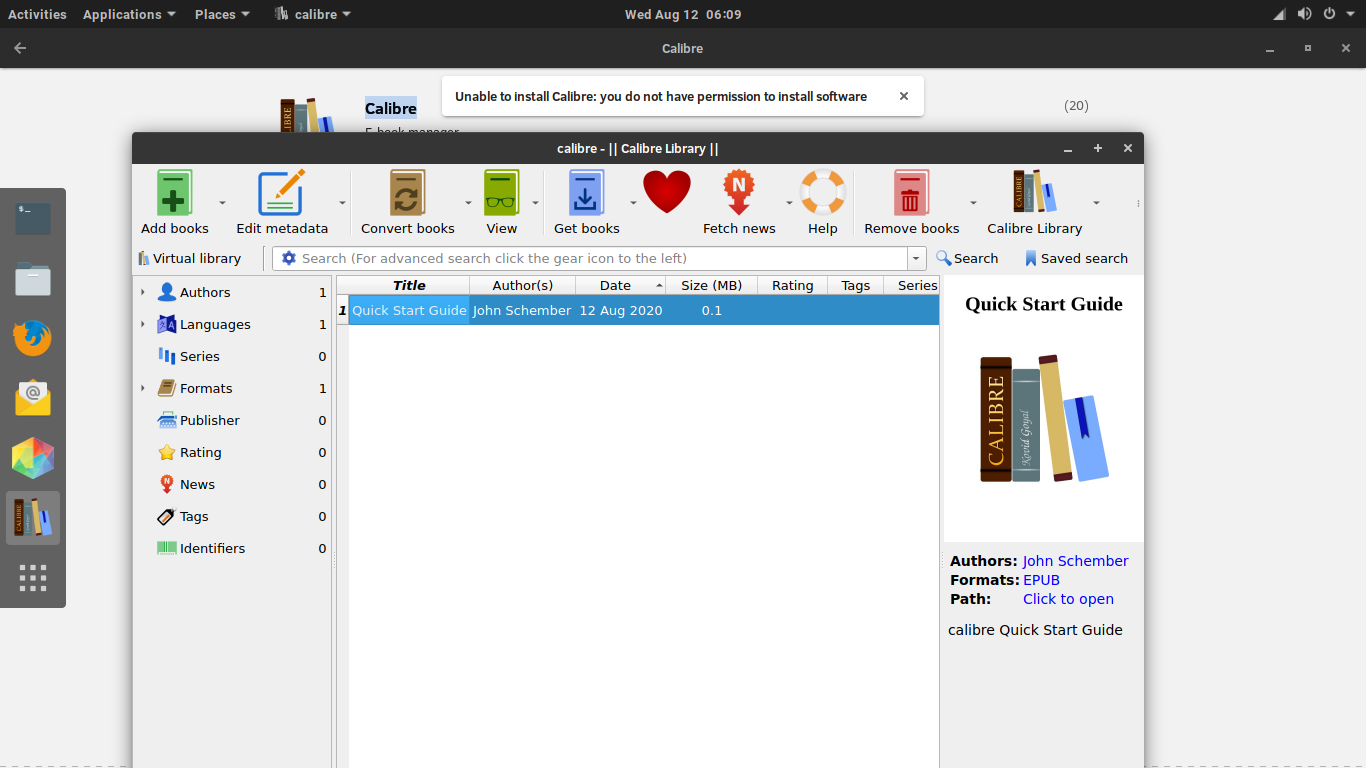Dismiss the unable to install notification

(904, 96)
